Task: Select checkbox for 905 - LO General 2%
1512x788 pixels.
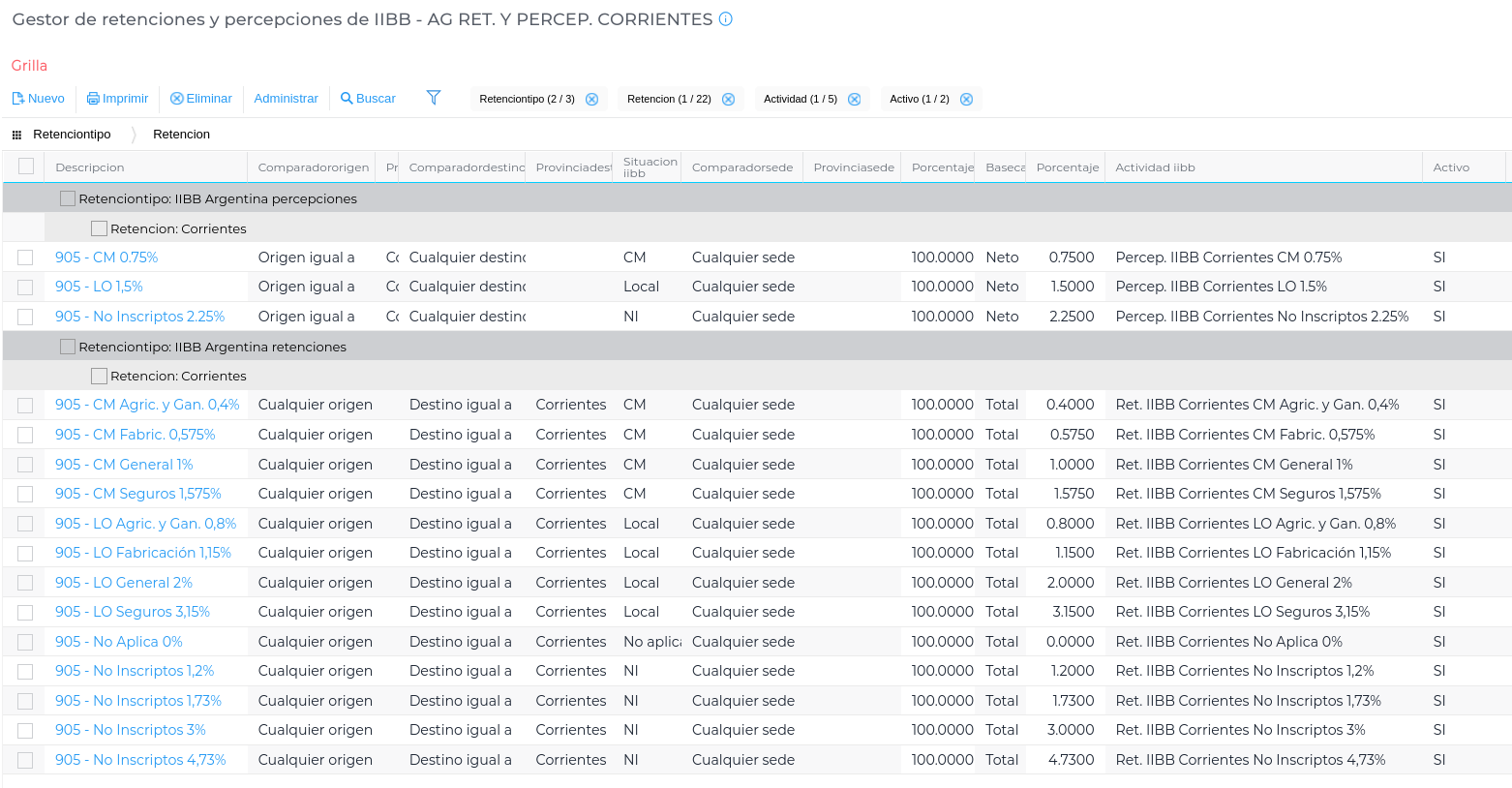Action: [25, 583]
